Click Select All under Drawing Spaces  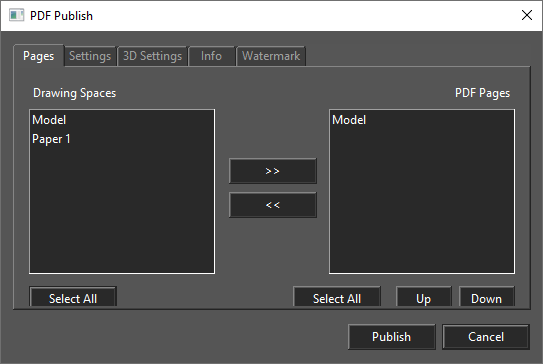[x=73, y=297]
